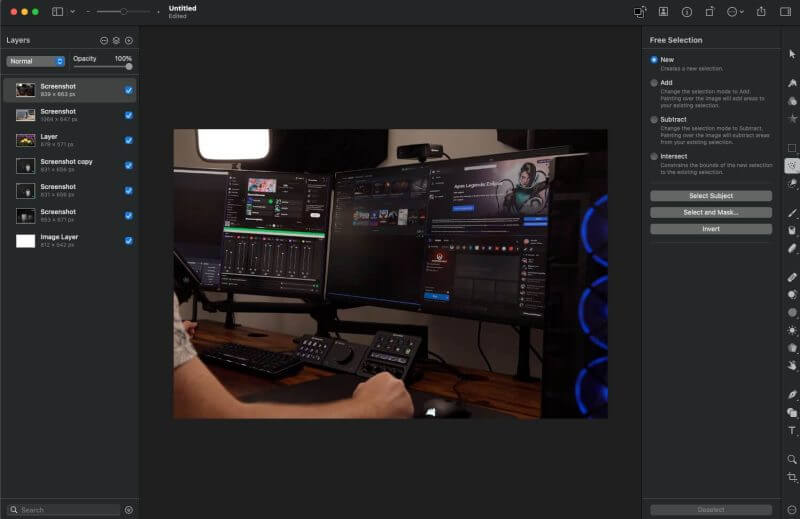
Task: Click the zoom in plus in title bar
Action: (x=158, y=11)
